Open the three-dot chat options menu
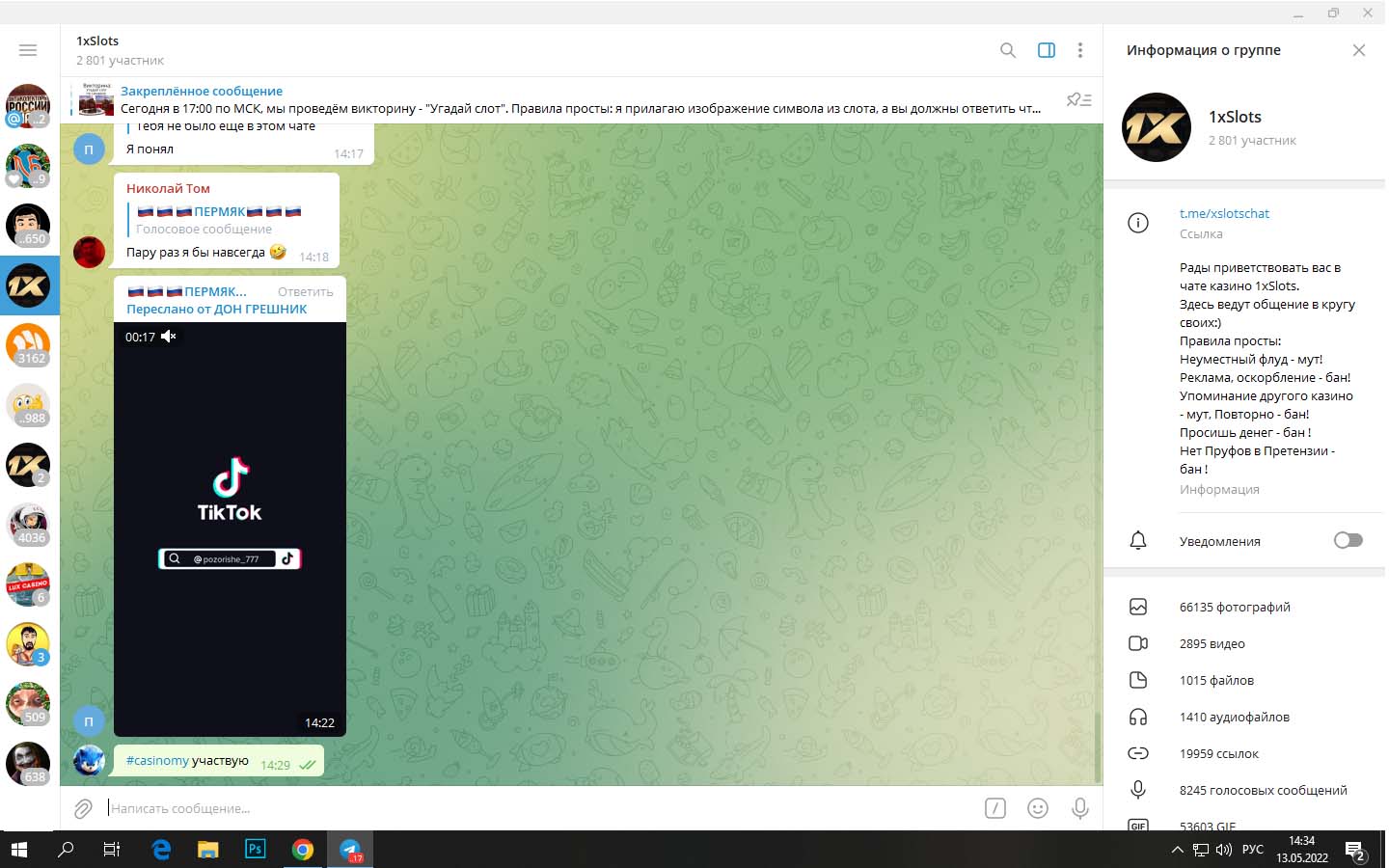This screenshot has height=868, width=1389. click(x=1080, y=50)
